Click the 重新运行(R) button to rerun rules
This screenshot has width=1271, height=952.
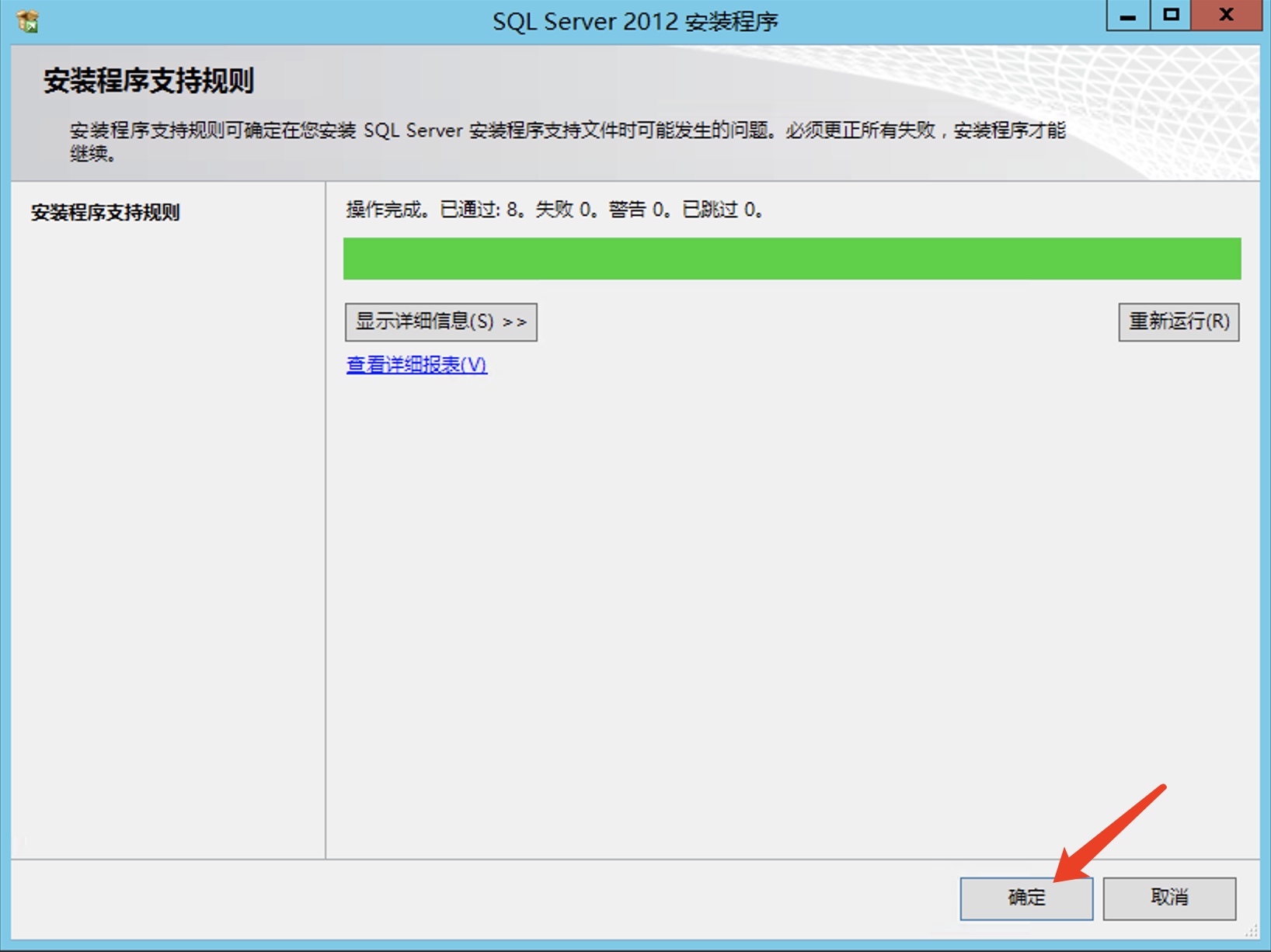coord(1179,321)
